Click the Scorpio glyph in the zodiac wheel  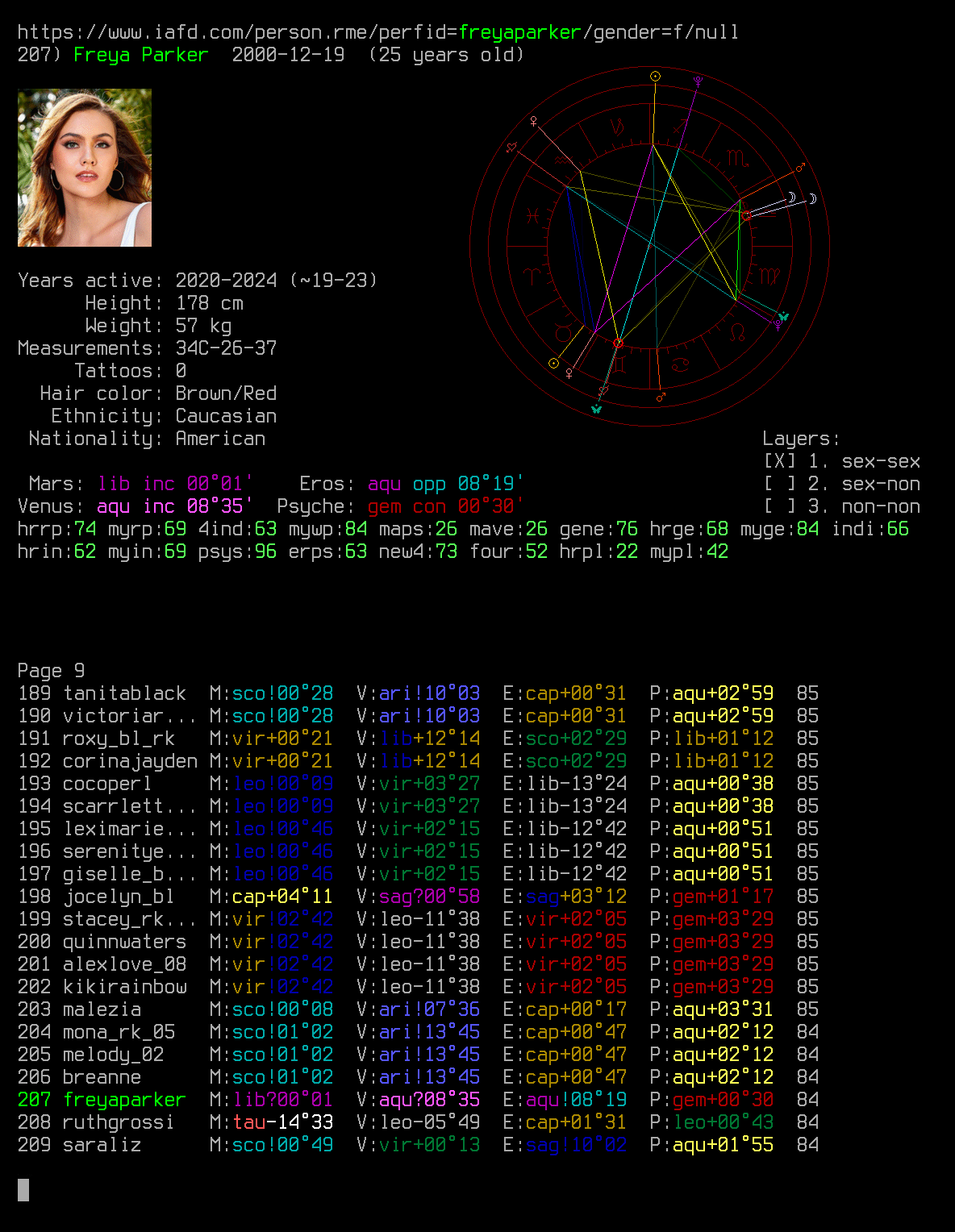(738, 159)
